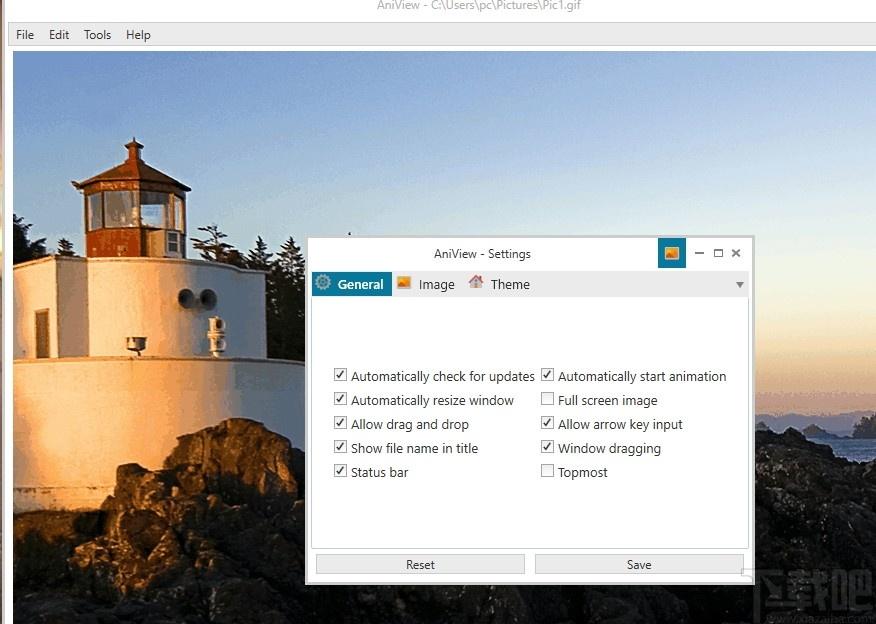The width and height of the screenshot is (876, 624).
Task: Enable the Topmost checkbox
Action: tap(548, 471)
